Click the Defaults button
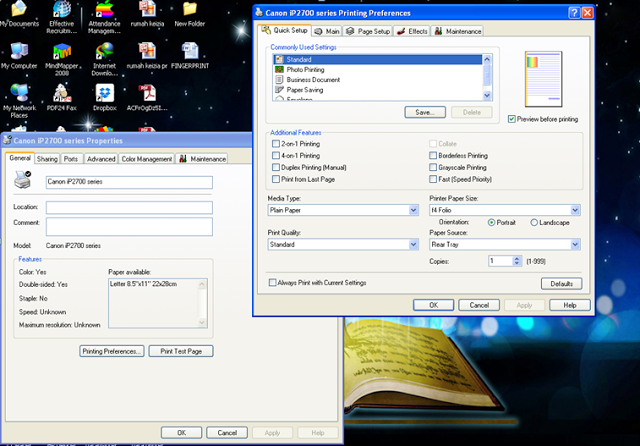Screen dimensions: 640x446 pyautogui.click(x=561, y=284)
